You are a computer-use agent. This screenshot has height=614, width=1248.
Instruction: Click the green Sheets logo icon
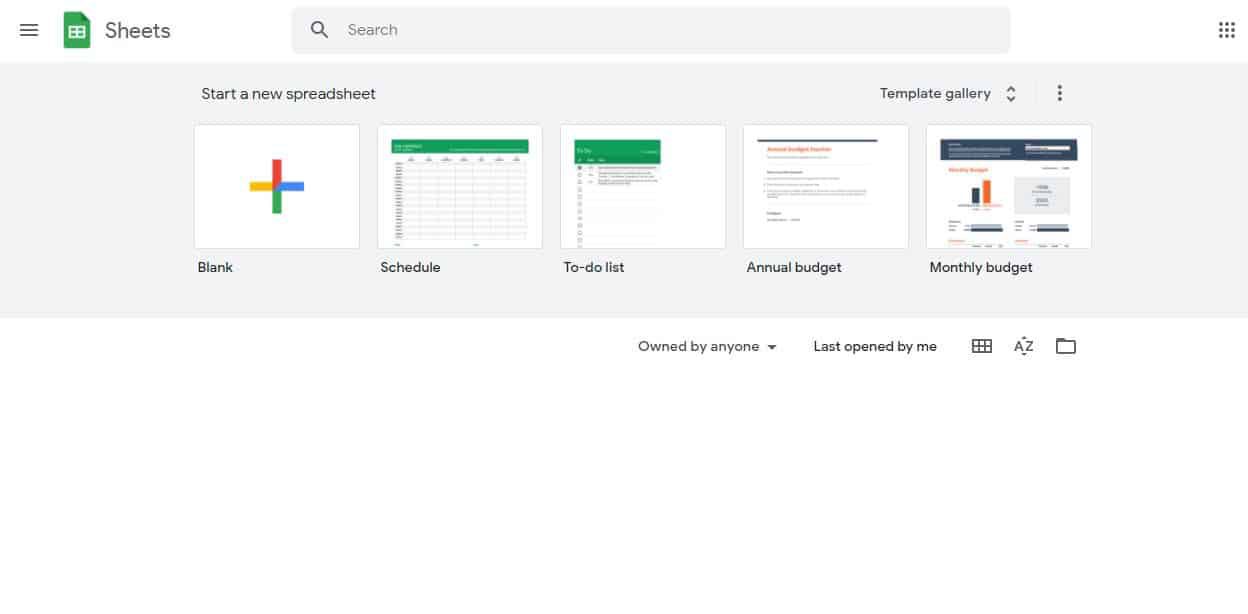point(77,30)
